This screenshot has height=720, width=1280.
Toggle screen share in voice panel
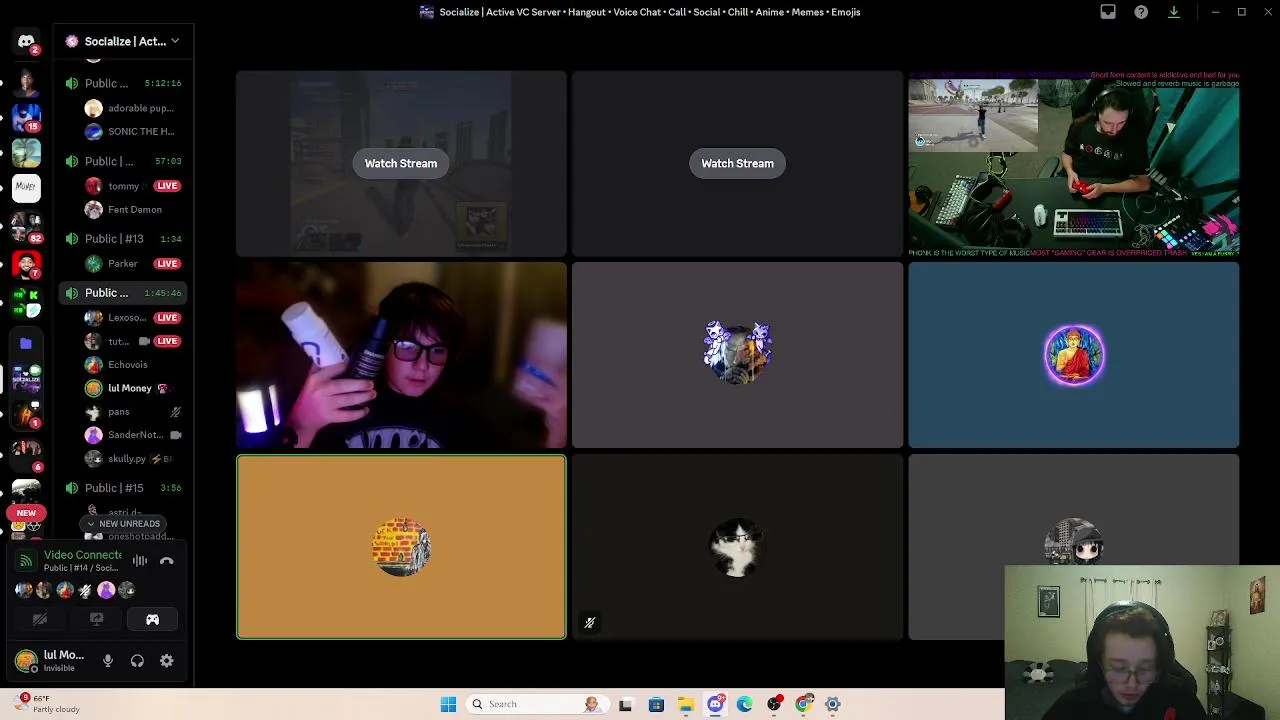click(96, 620)
